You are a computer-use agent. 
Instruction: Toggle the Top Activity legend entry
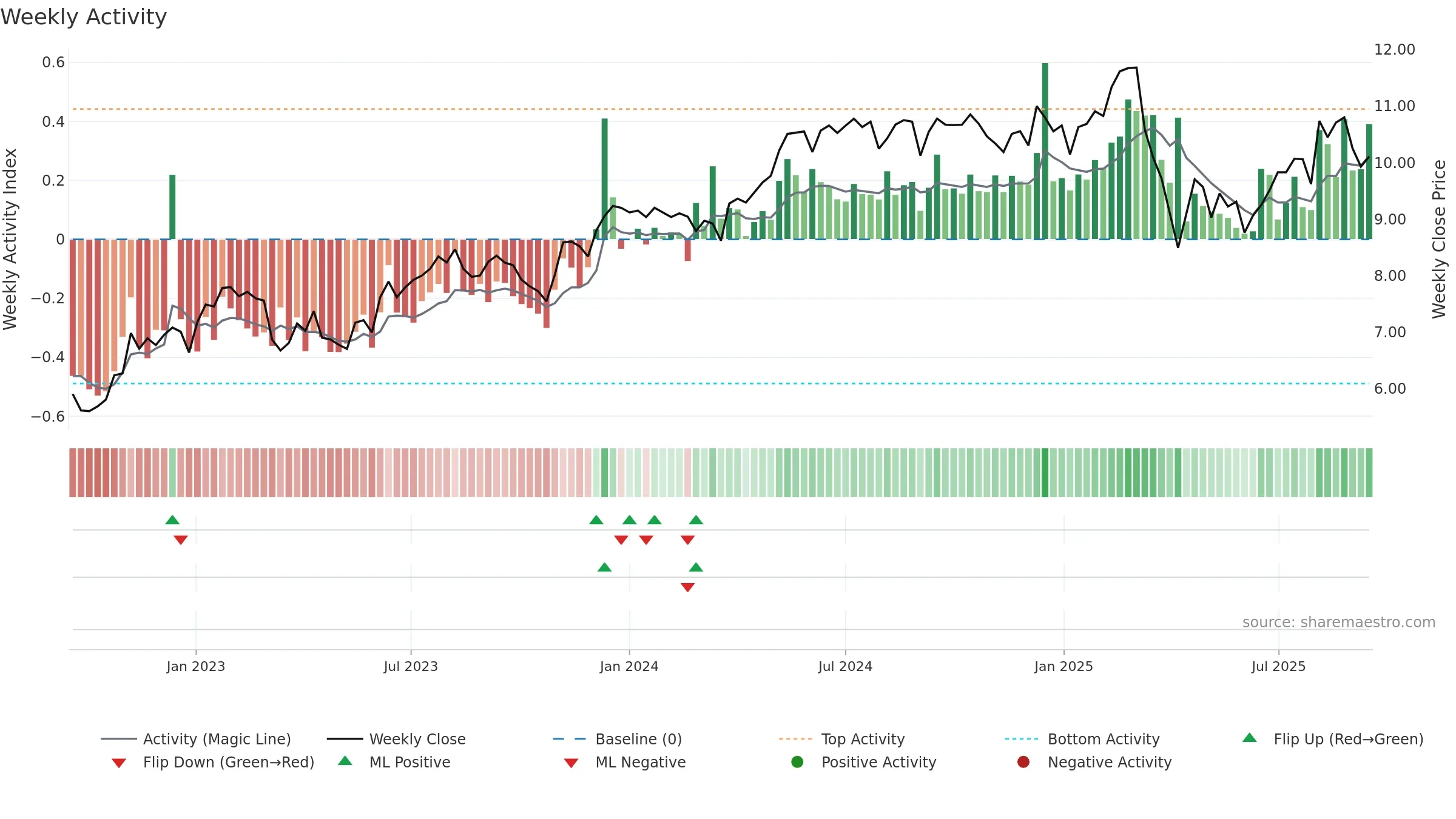click(x=841, y=739)
